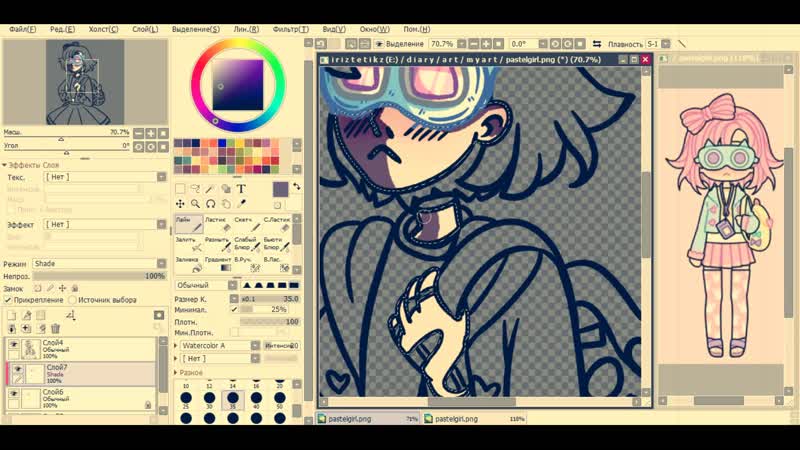Select the rectangular selection tool
800x450 pixels.
180,189
